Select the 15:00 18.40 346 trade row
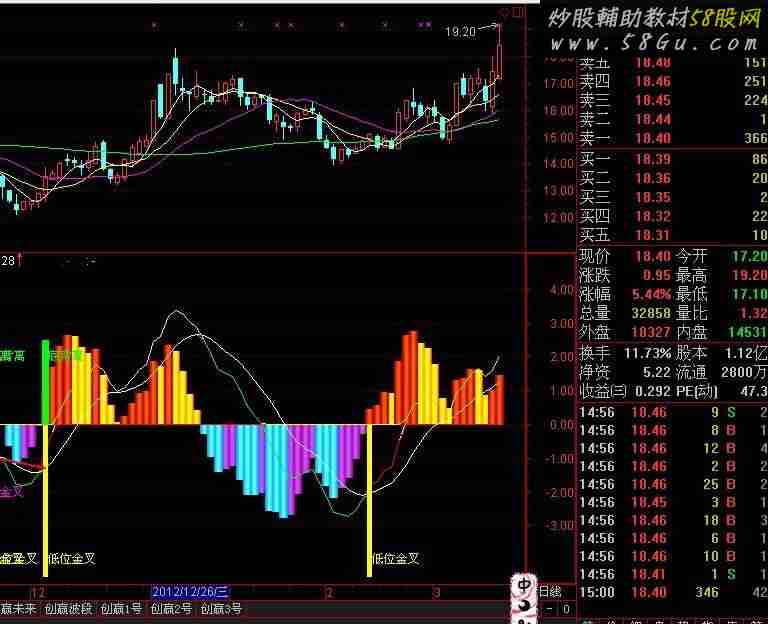 point(673,593)
